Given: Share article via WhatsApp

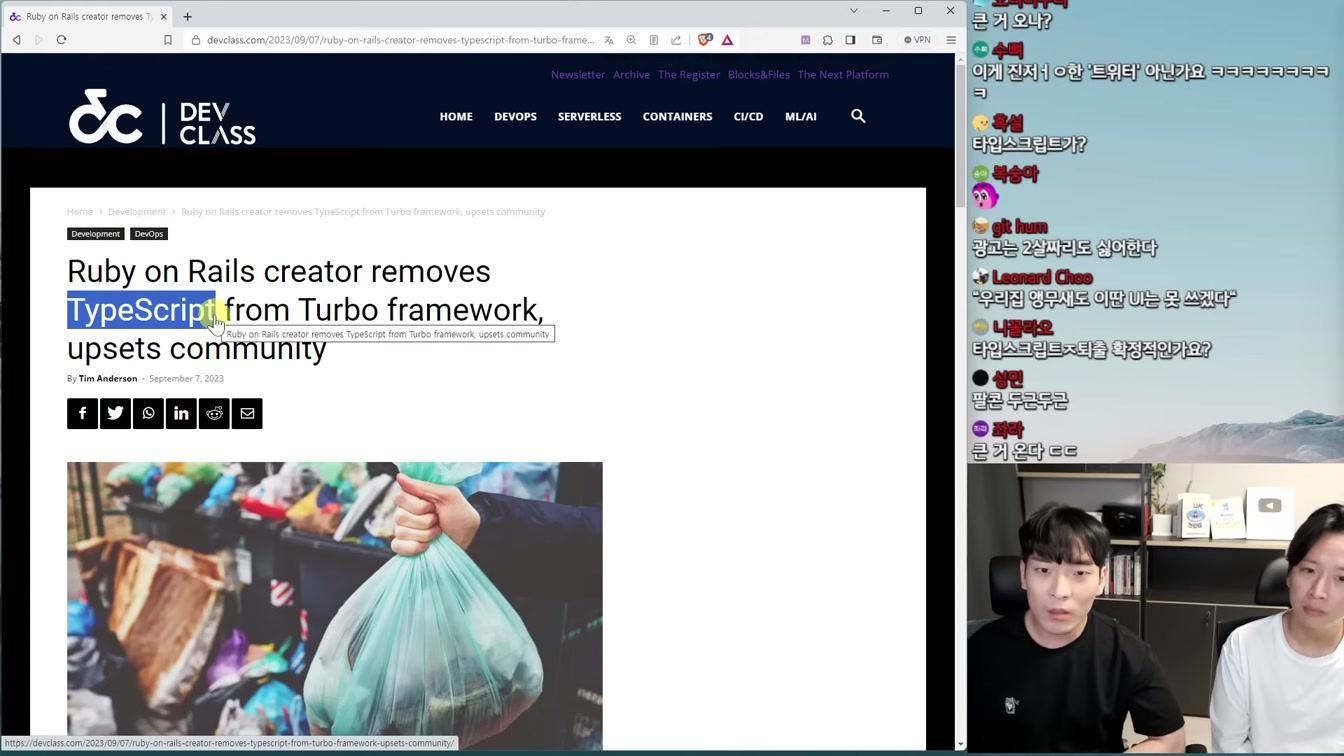Looking at the screenshot, I should point(148,413).
